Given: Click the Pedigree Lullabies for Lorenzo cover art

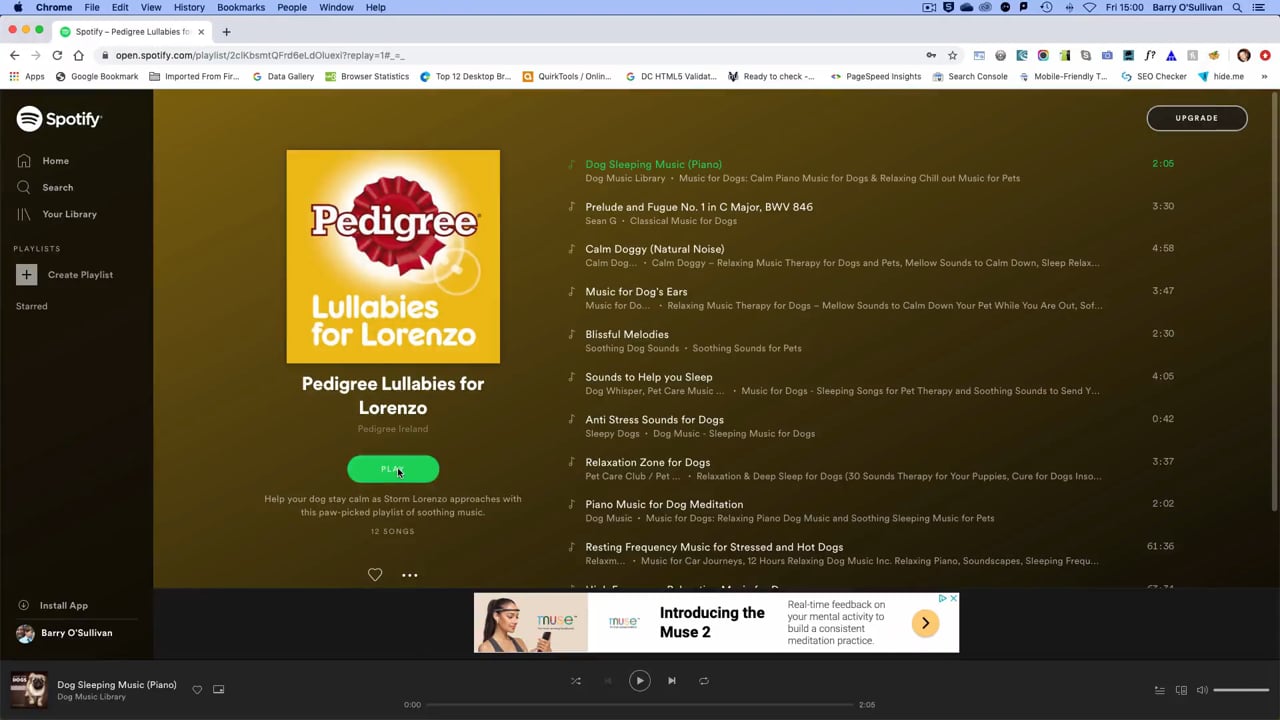Looking at the screenshot, I should [x=393, y=257].
